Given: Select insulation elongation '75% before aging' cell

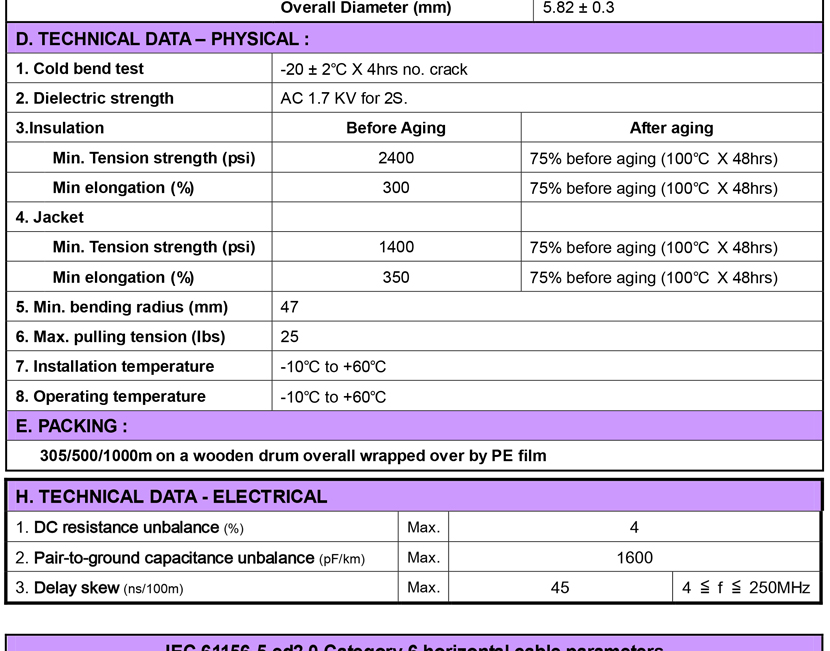Looking at the screenshot, I should click(654, 188).
